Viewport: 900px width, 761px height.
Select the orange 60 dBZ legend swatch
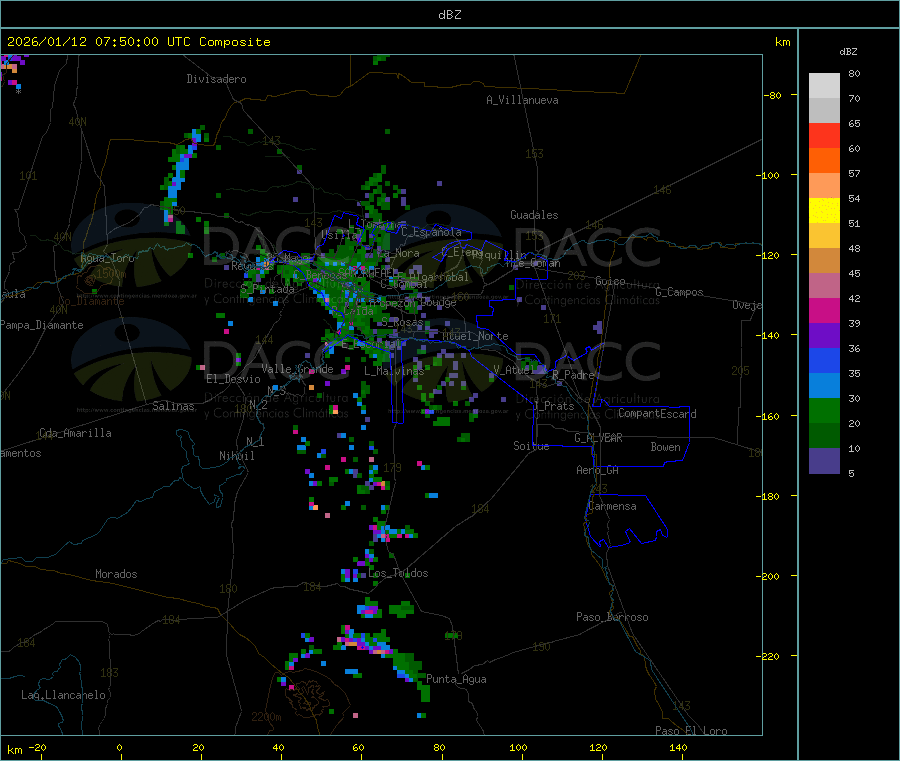coord(824,160)
